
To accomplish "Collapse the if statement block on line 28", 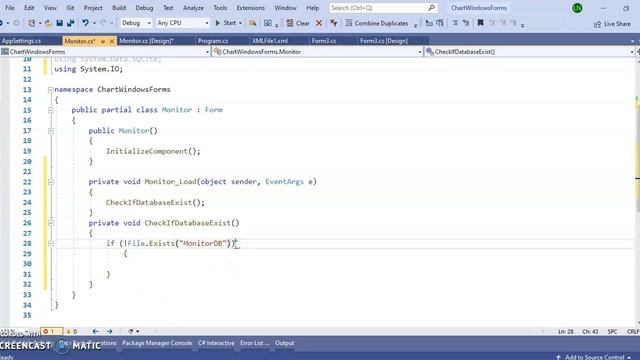I will [x=51, y=244].
